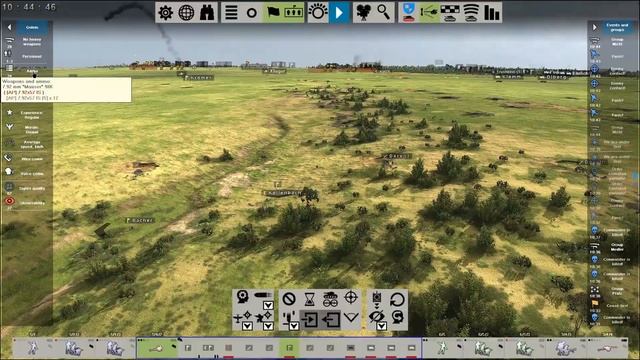640x360 pixels.
Task: Click the head with refresh arrow icon
Action: click(397, 317)
